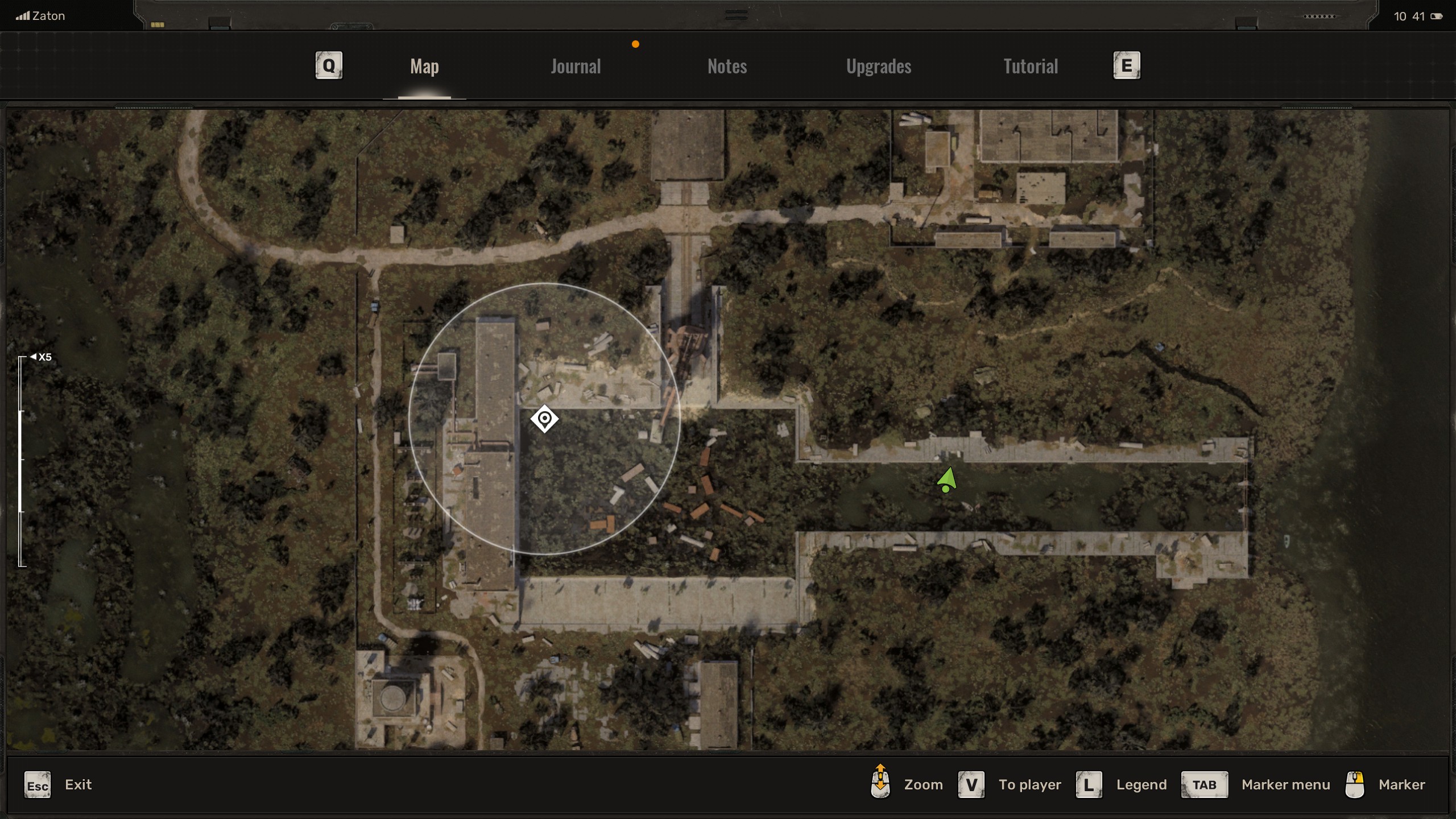This screenshot has height=819, width=1456.
Task: Go to the Upgrades tab
Action: coord(879,67)
